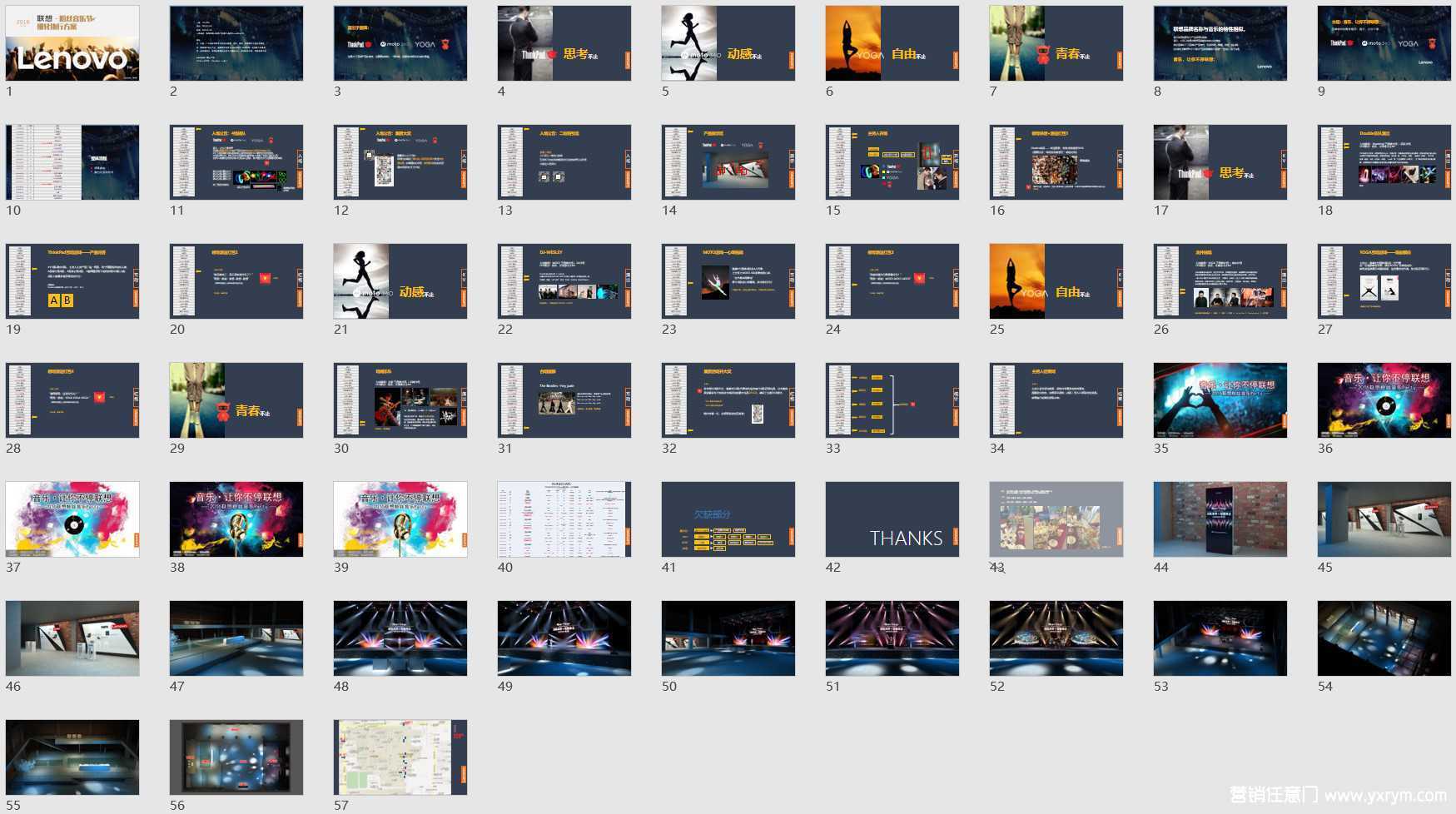This screenshot has width=1456, height=814.
Task: Select slide 10 thumbnail
Action: tap(72, 162)
